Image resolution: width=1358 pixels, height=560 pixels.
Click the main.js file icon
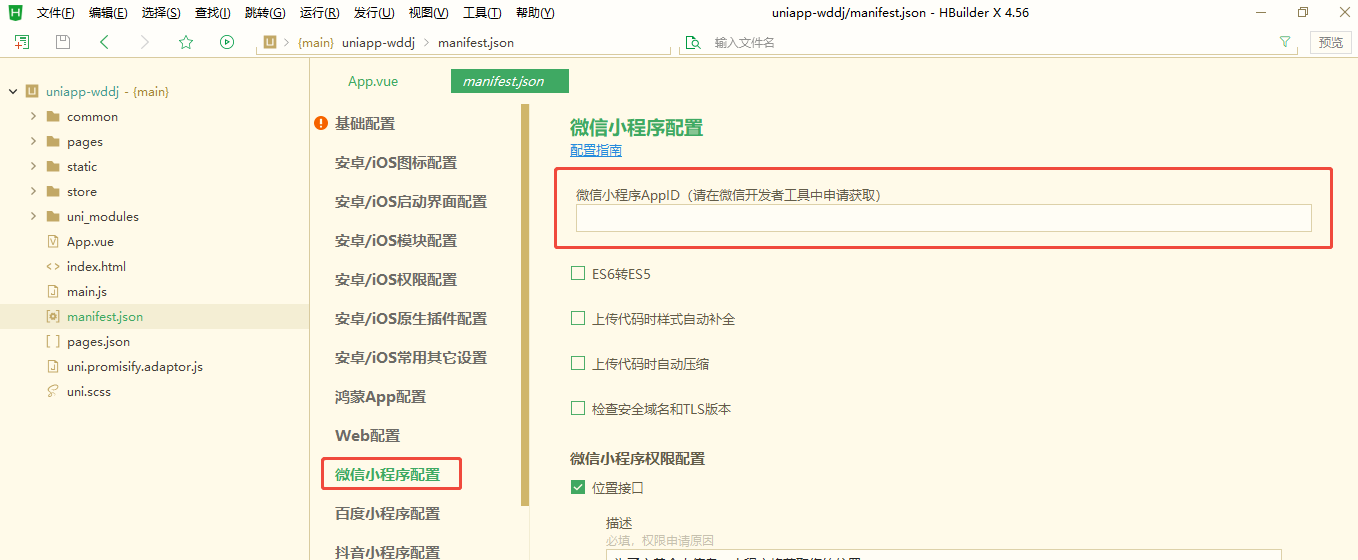[x=53, y=291]
